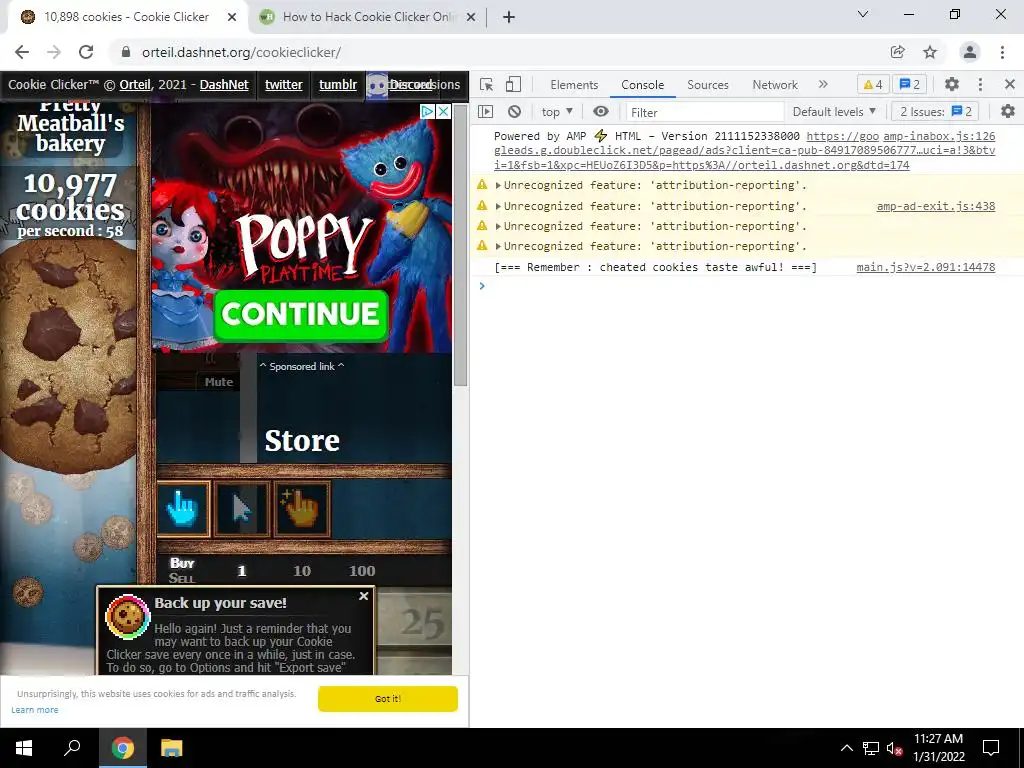Switch to the Console tab

coord(643,85)
